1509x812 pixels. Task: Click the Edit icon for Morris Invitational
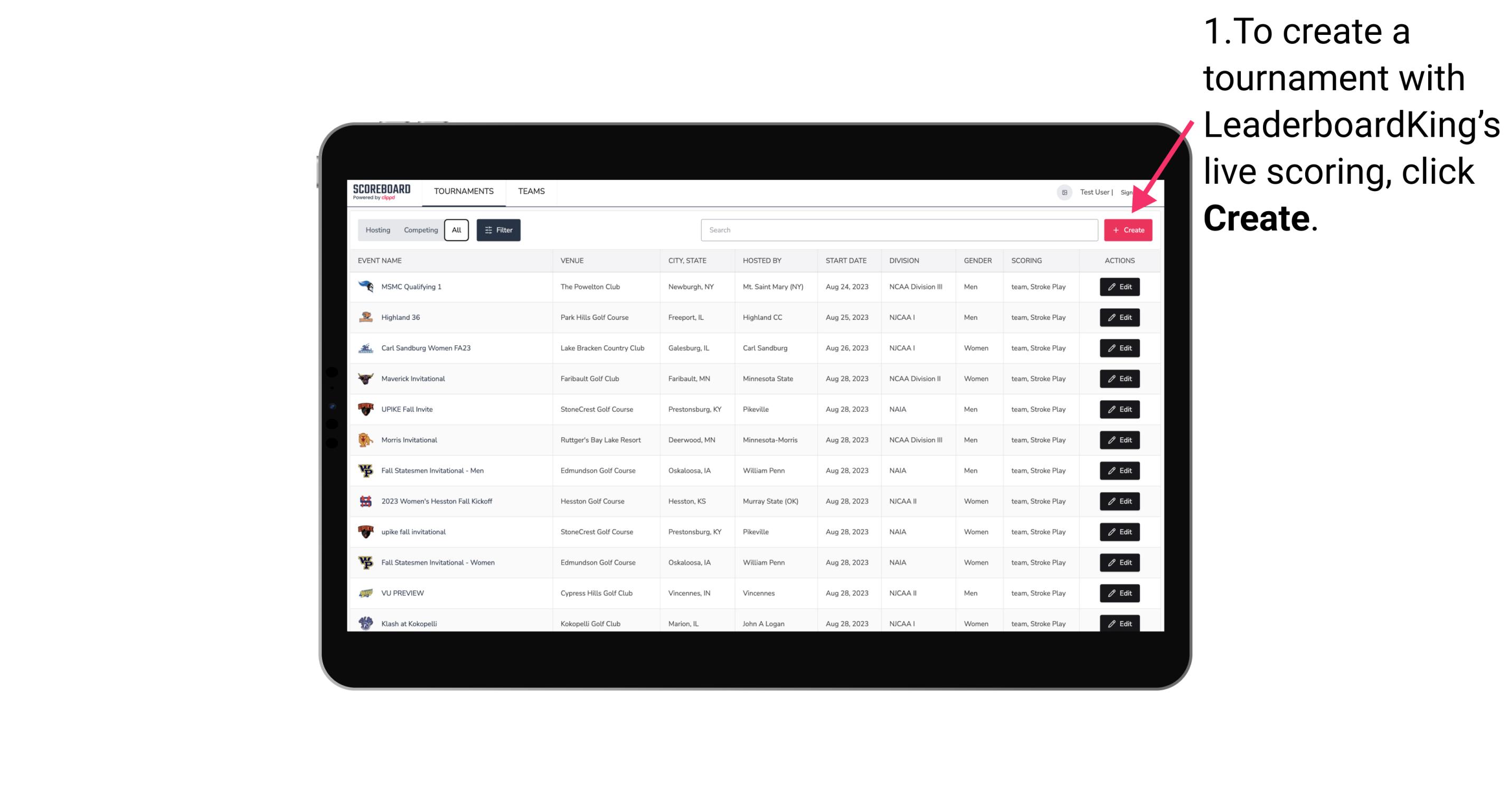click(1119, 440)
